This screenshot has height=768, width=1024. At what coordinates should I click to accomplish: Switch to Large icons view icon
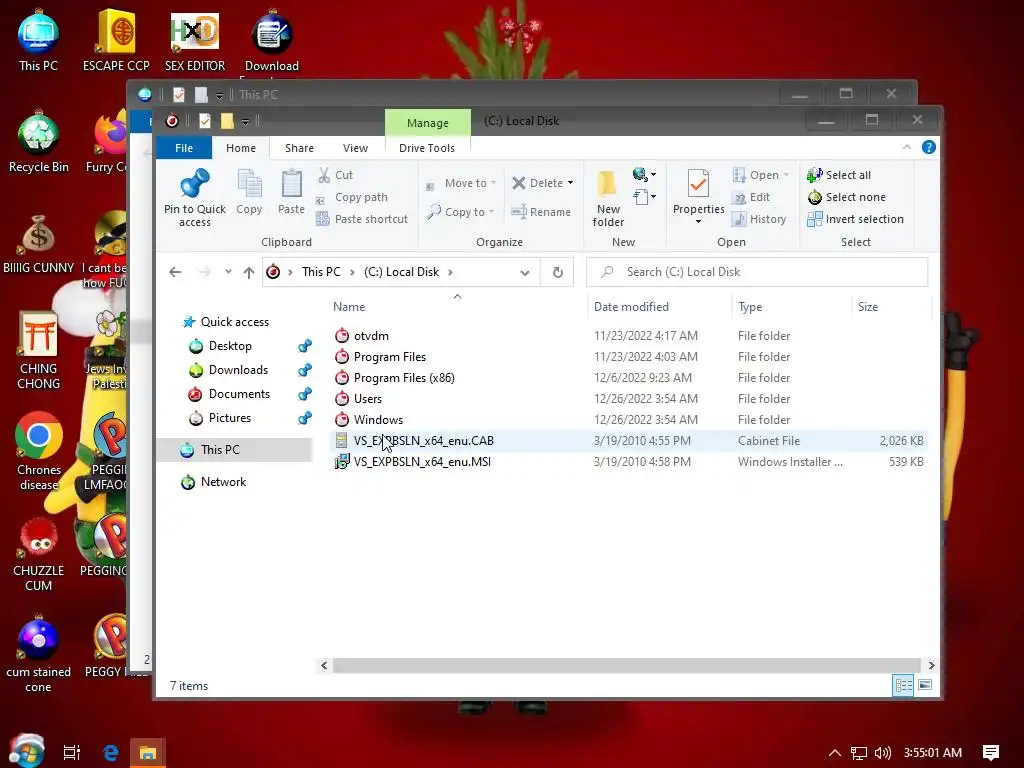click(x=925, y=685)
